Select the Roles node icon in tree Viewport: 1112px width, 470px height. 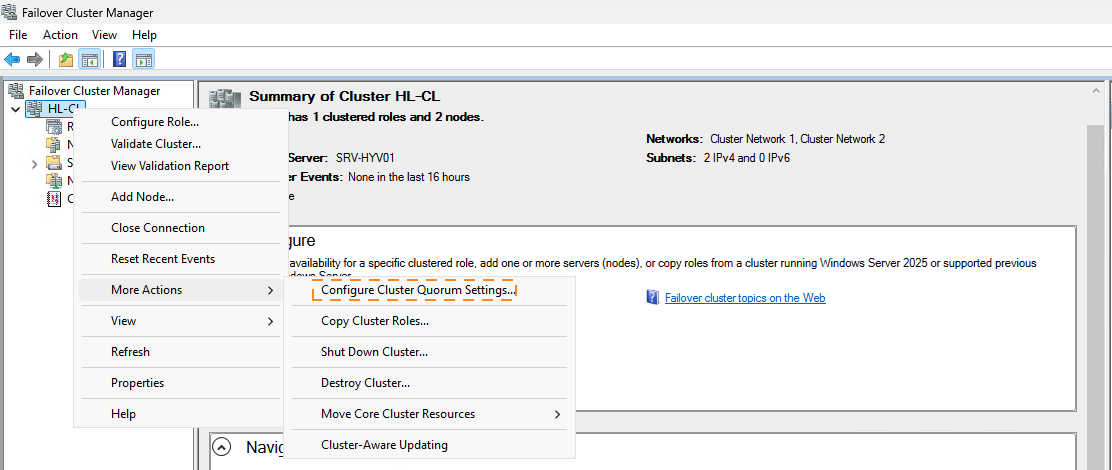[53, 127]
